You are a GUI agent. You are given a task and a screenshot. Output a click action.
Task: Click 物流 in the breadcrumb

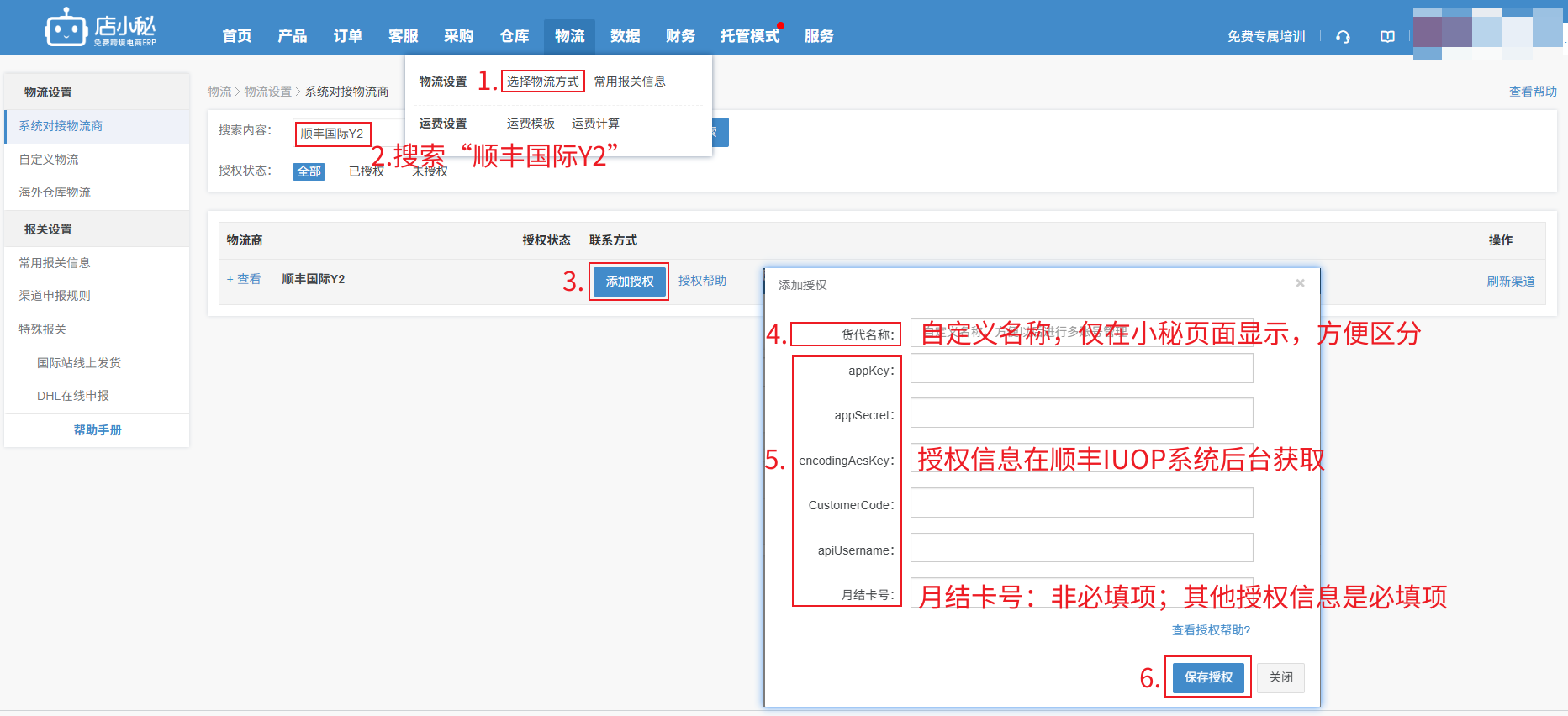[x=219, y=92]
